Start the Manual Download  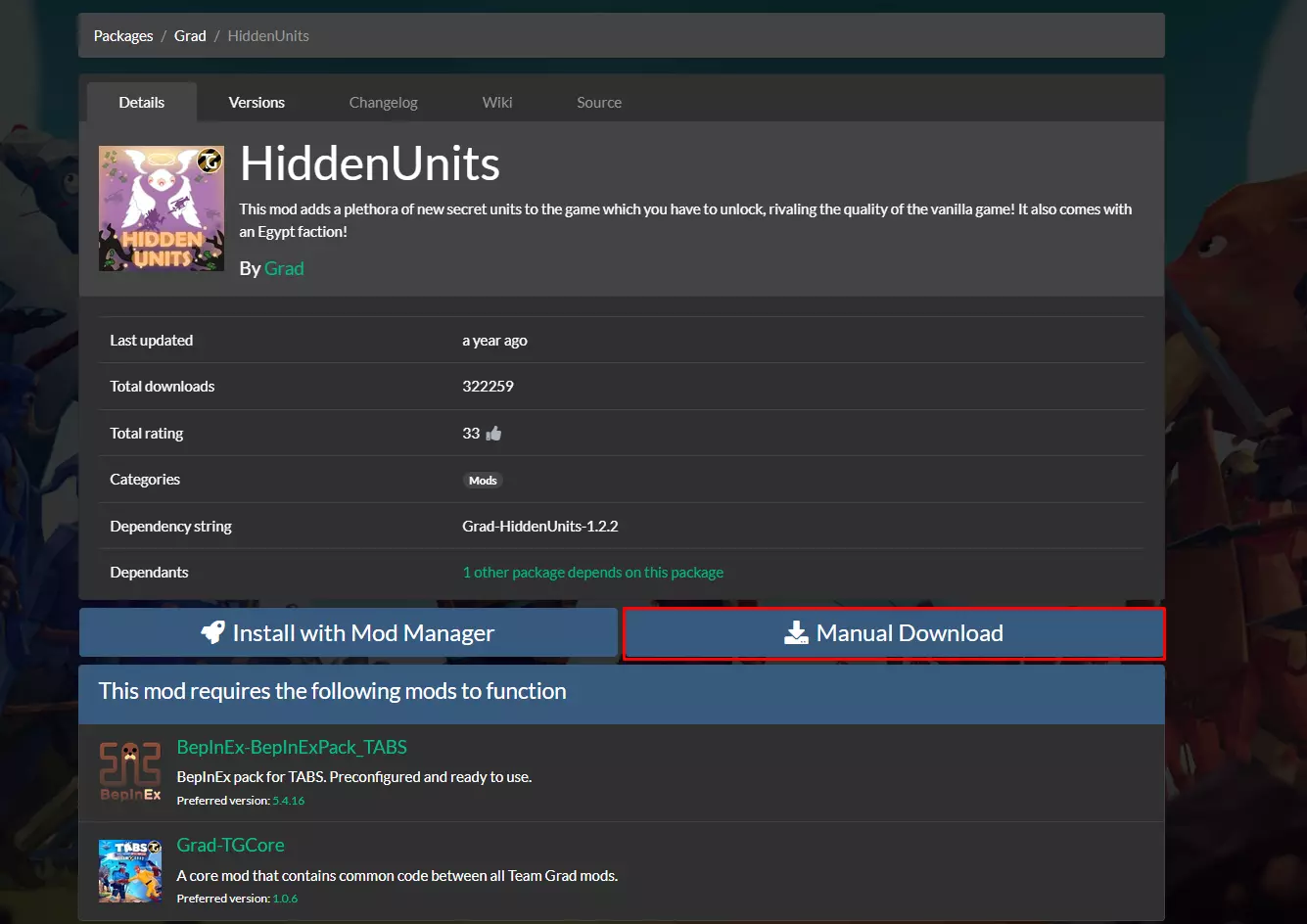[894, 633]
